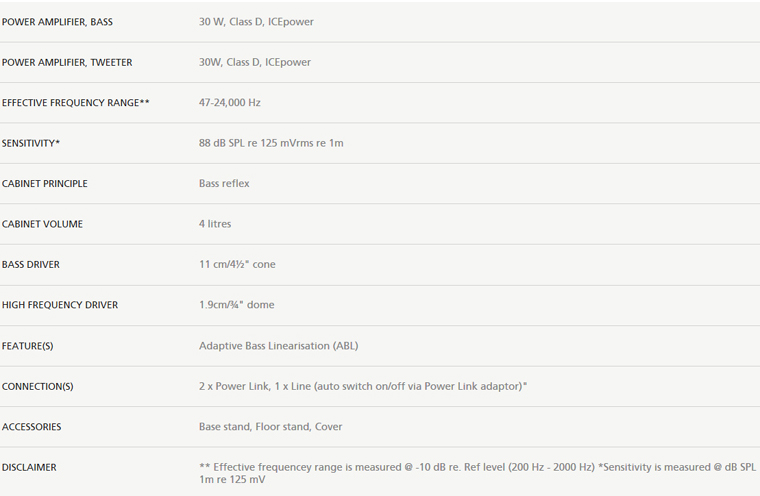Click the POWER AMPLIFIER, TWEETER label
Viewport: 760px width, 496px height.
67,63
